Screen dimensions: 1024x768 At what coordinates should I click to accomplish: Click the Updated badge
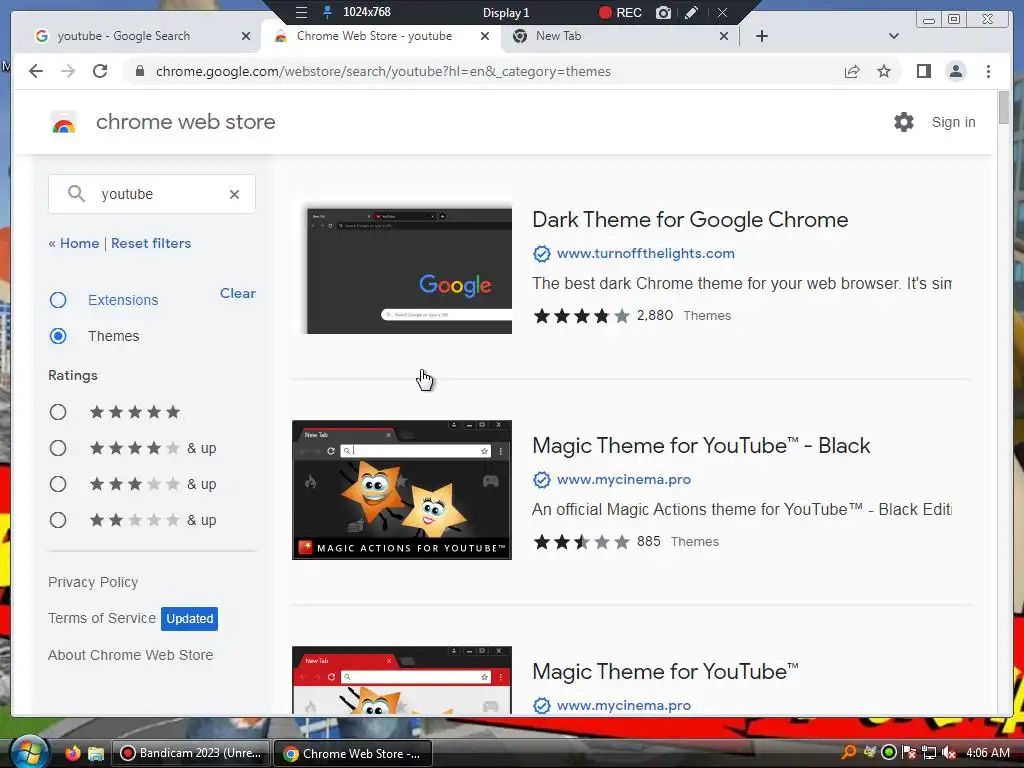pyautogui.click(x=189, y=618)
